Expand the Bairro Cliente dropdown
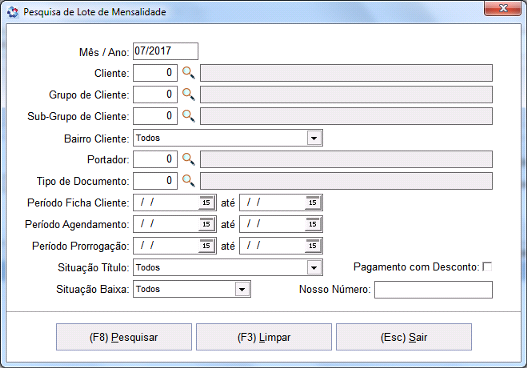 314,138
